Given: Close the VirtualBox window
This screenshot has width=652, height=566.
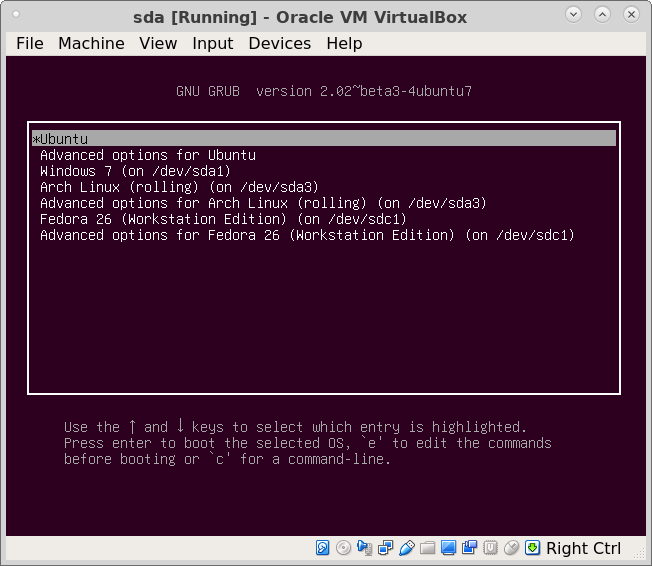Looking at the screenshot, I should coord(631,15).
